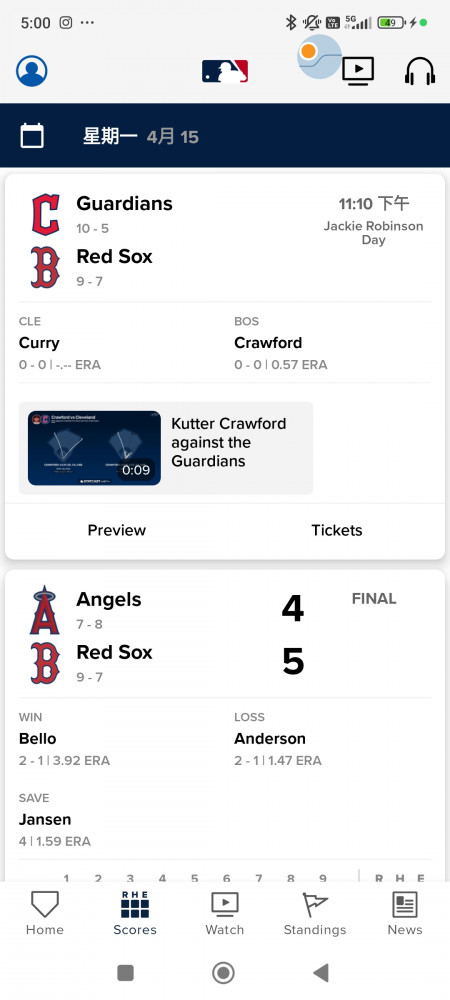
Task: Open the user profile icon
Action: click(x=32, y=71)
